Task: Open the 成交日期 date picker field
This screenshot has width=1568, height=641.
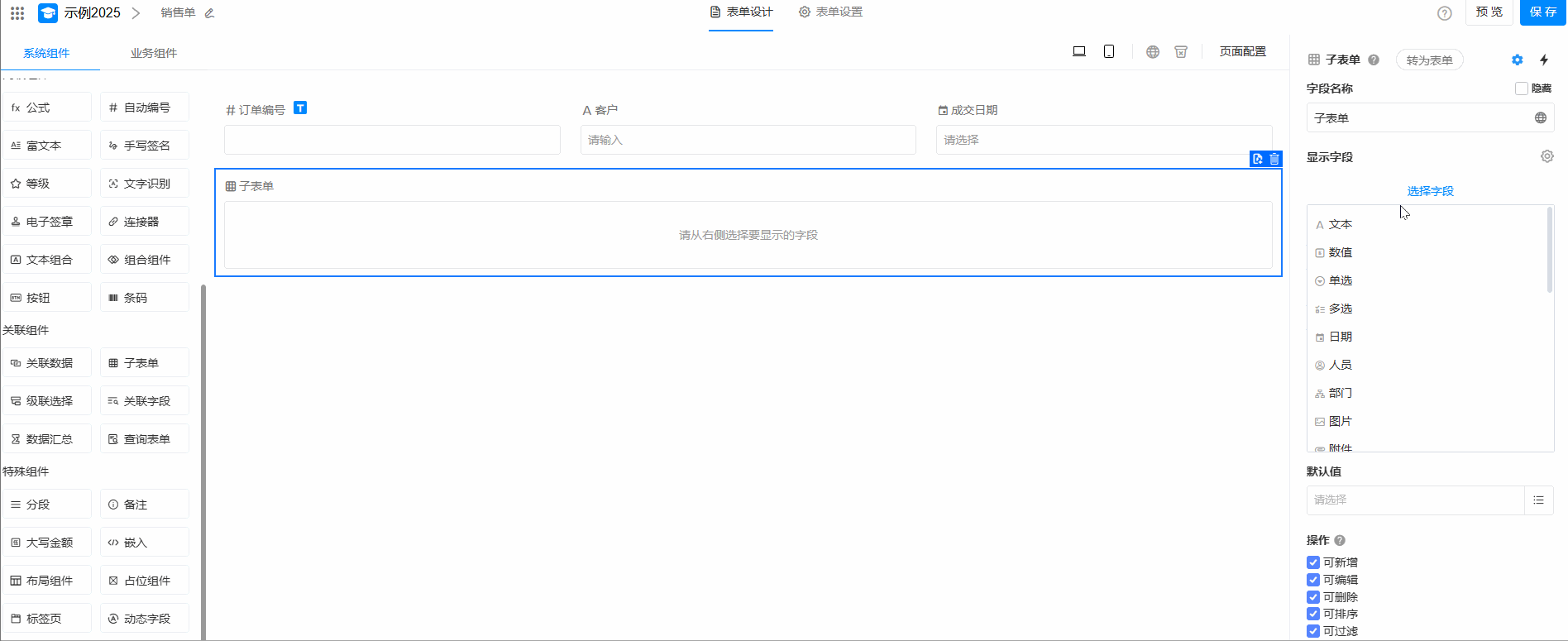Action: coord(1103,140)
